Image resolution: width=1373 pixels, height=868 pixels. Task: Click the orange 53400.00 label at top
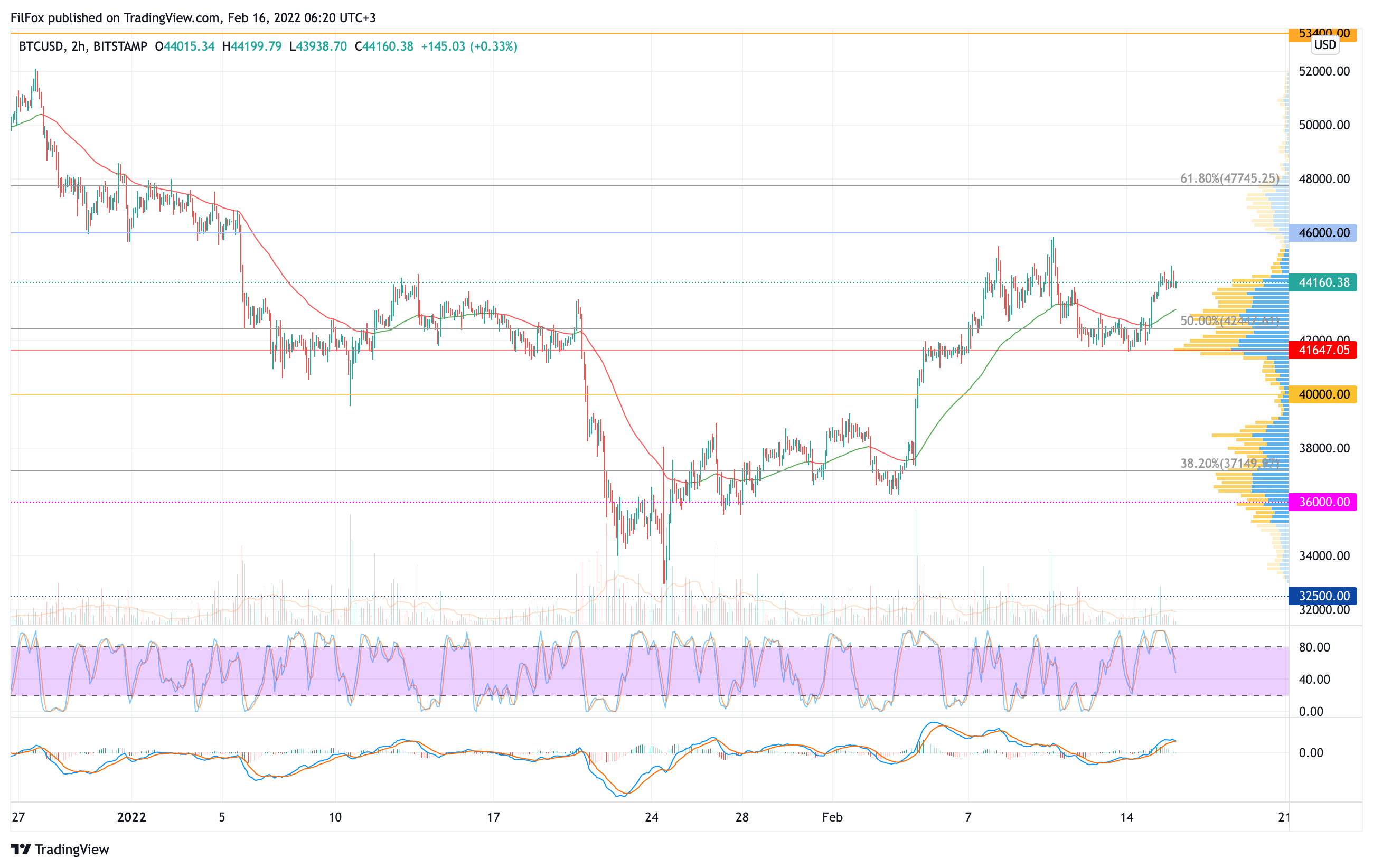pyautogui.click(x=1323, y=34)
